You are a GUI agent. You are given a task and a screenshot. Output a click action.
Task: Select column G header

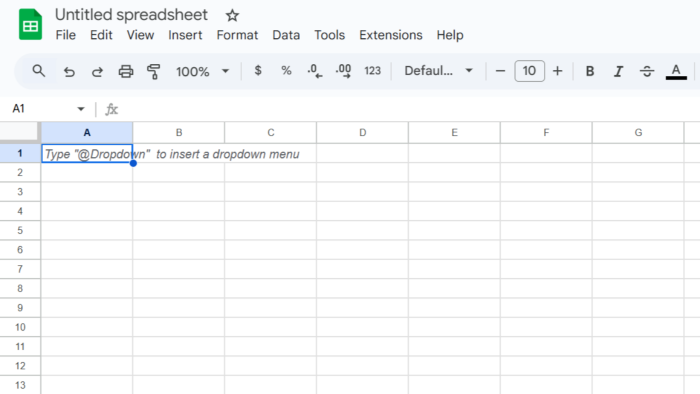coord(638,133)
